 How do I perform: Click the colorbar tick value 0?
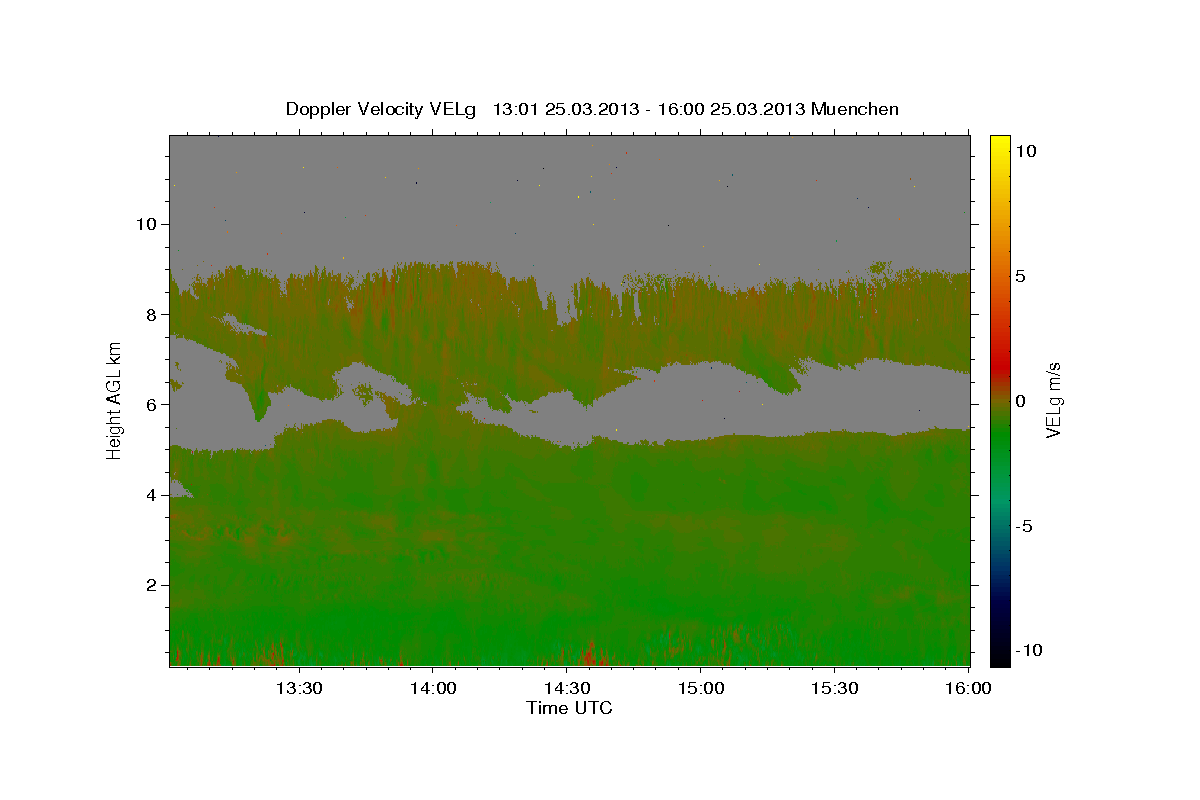[1020, 401]
